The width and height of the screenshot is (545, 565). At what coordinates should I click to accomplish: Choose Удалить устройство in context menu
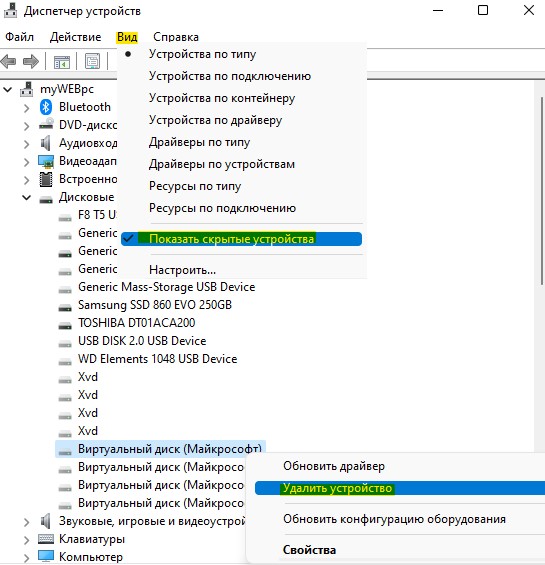coord(400,488)
